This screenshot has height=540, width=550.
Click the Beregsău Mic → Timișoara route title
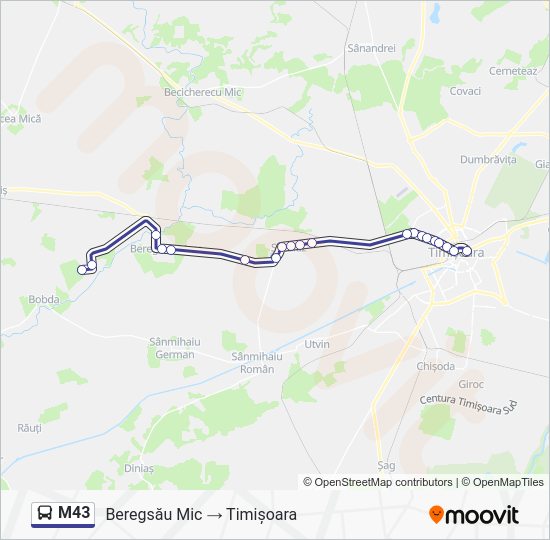point(201,514)
